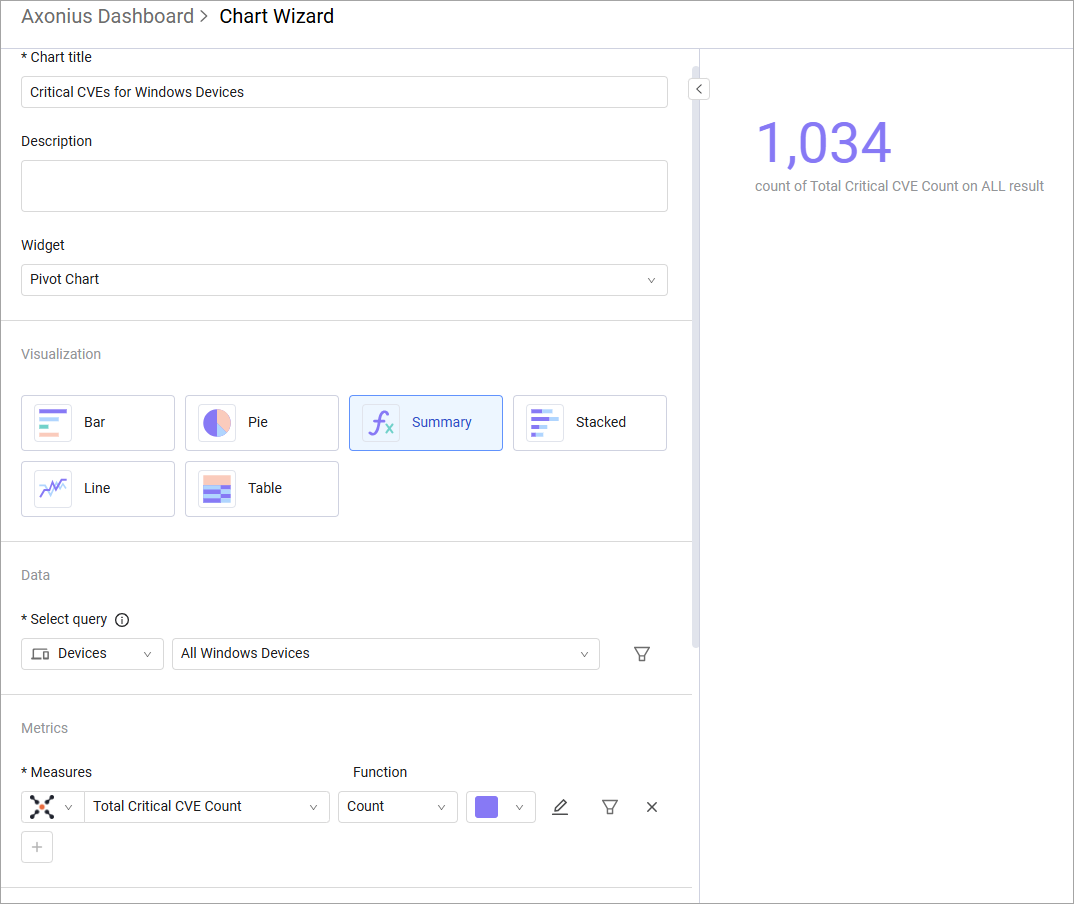Click the pencil edit icon for the measure
1074x904 pixels.
pyautogui.click(x=560, y=807)
